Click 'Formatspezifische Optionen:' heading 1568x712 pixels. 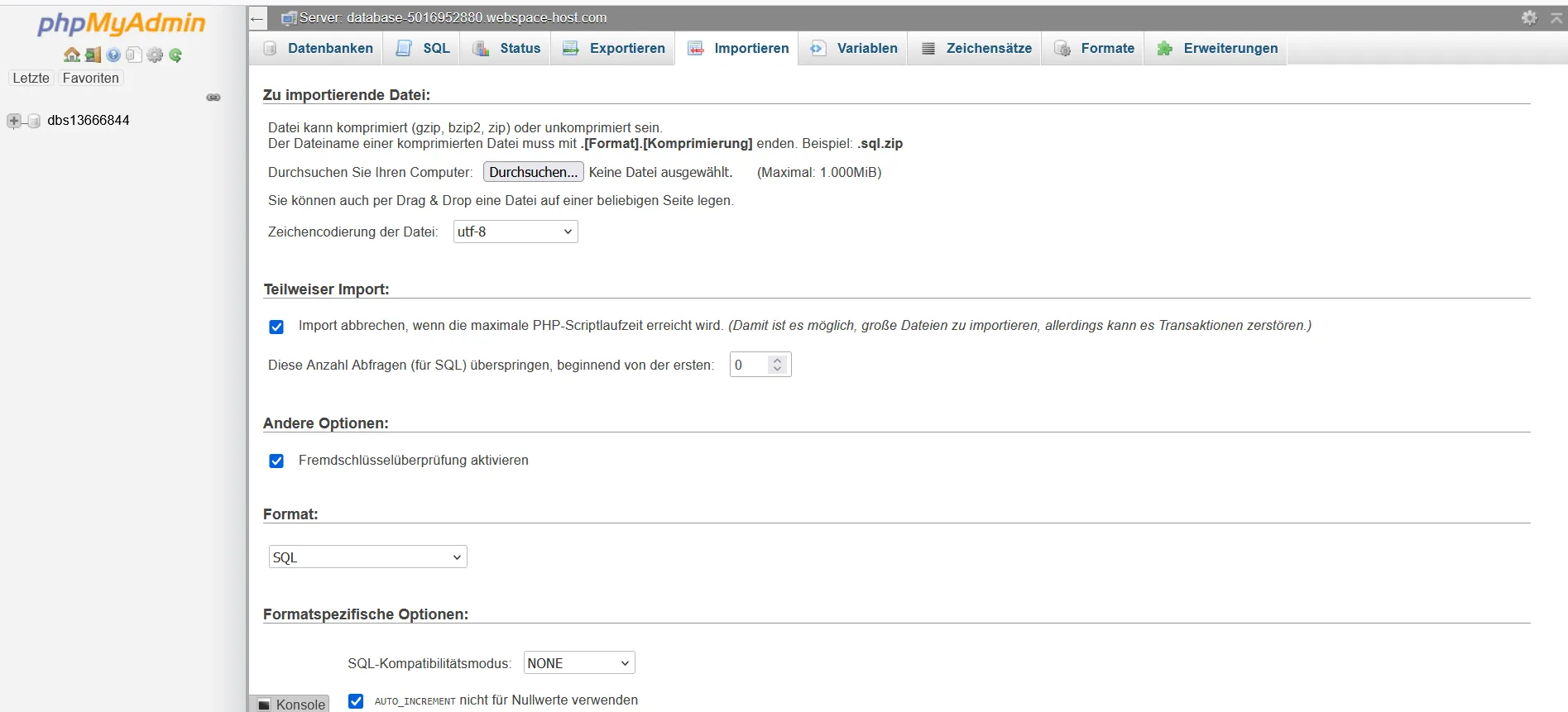tap(366, 614)
